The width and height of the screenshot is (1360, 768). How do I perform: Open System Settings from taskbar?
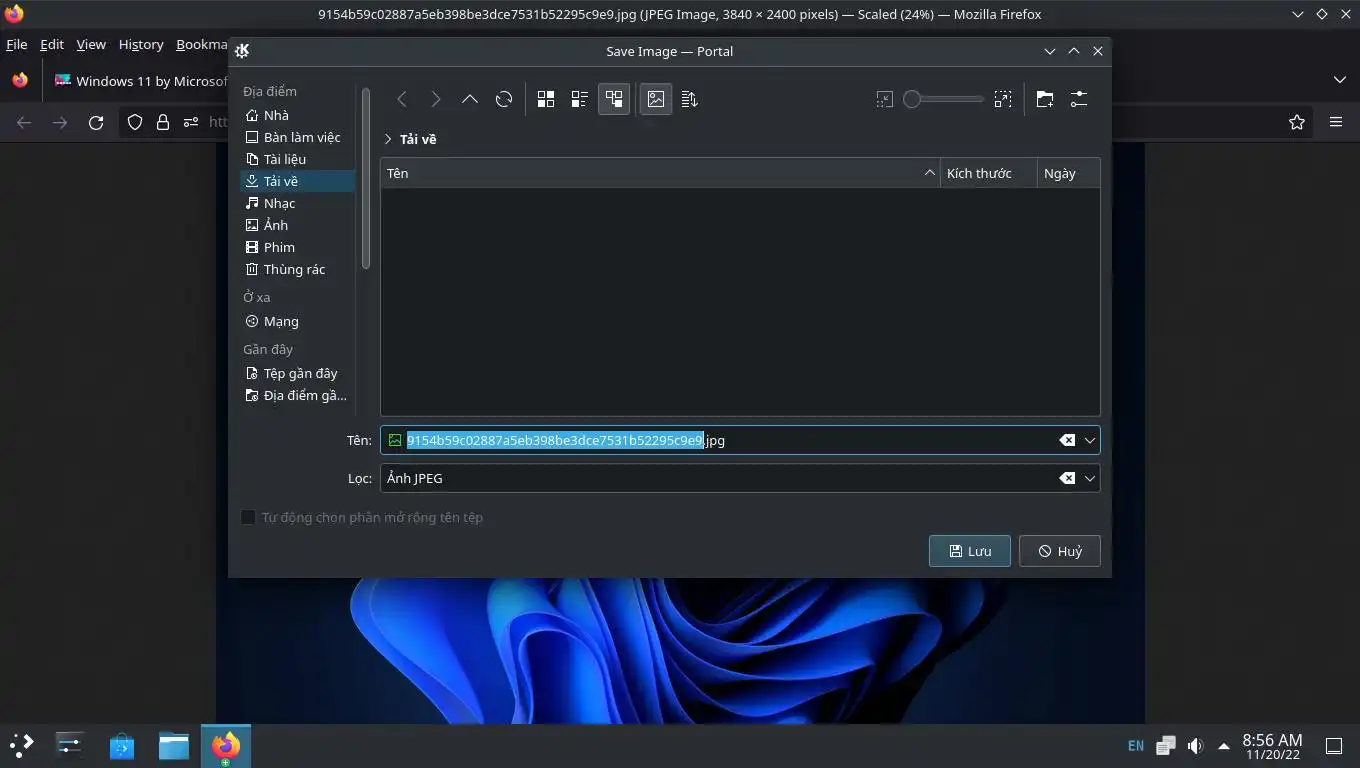[69, 745]
